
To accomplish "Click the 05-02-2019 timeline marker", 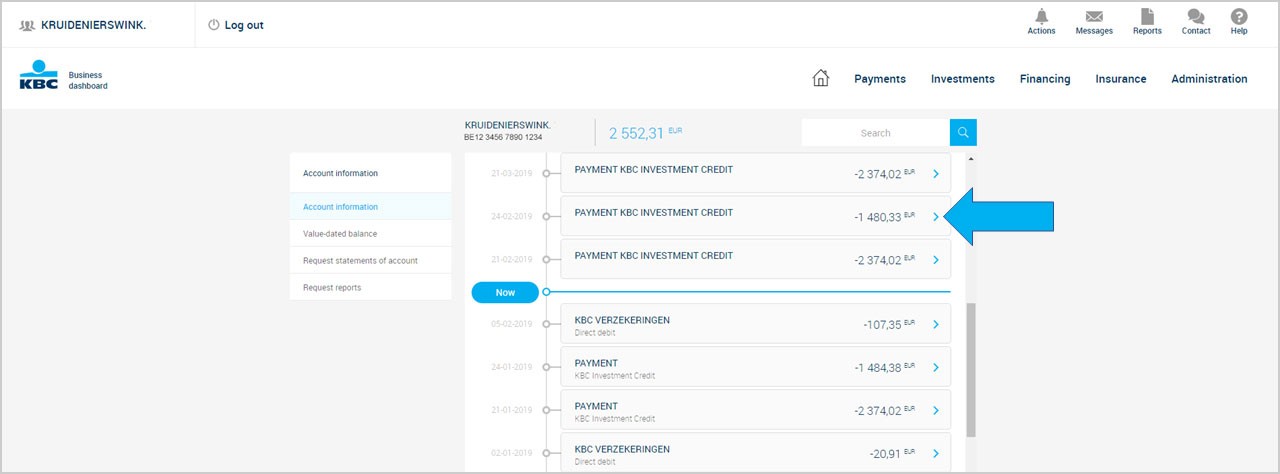I will [546, 324].
